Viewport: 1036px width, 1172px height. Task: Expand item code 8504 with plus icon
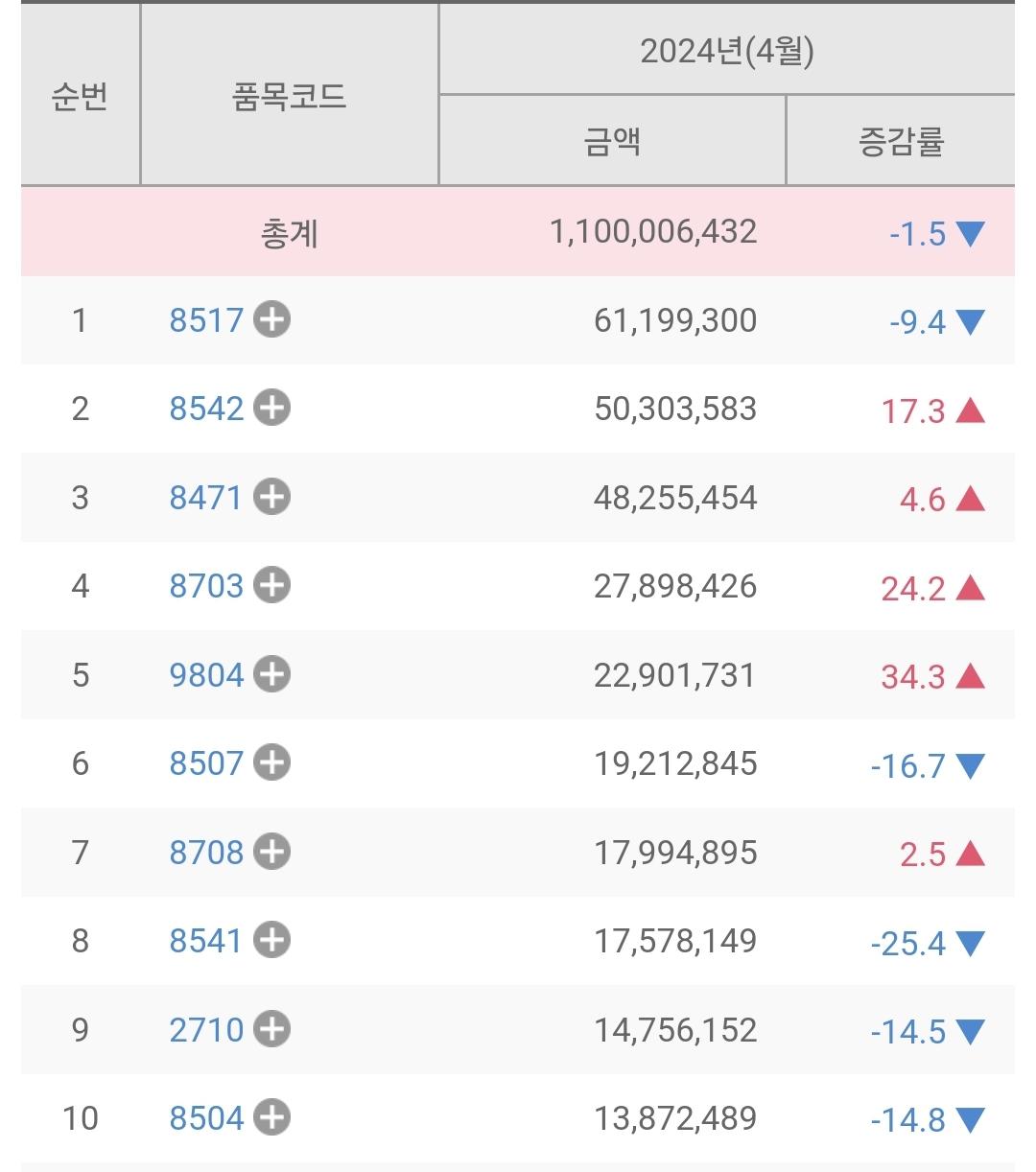271,1117
